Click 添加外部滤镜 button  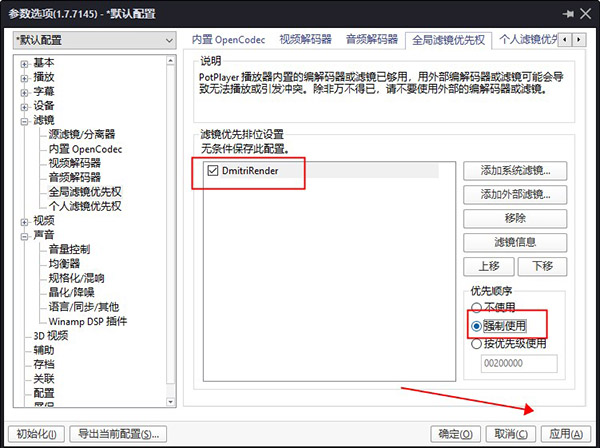(x=515, y=195)
